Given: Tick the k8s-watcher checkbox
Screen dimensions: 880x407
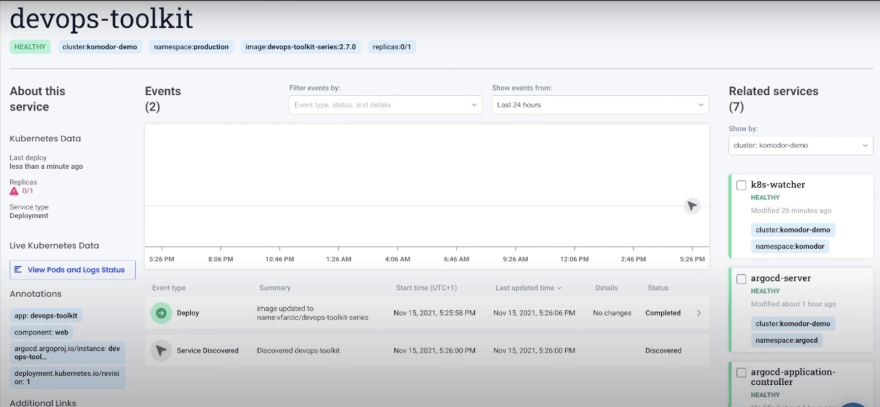Looking at the screenshot, I should [741, 185].
